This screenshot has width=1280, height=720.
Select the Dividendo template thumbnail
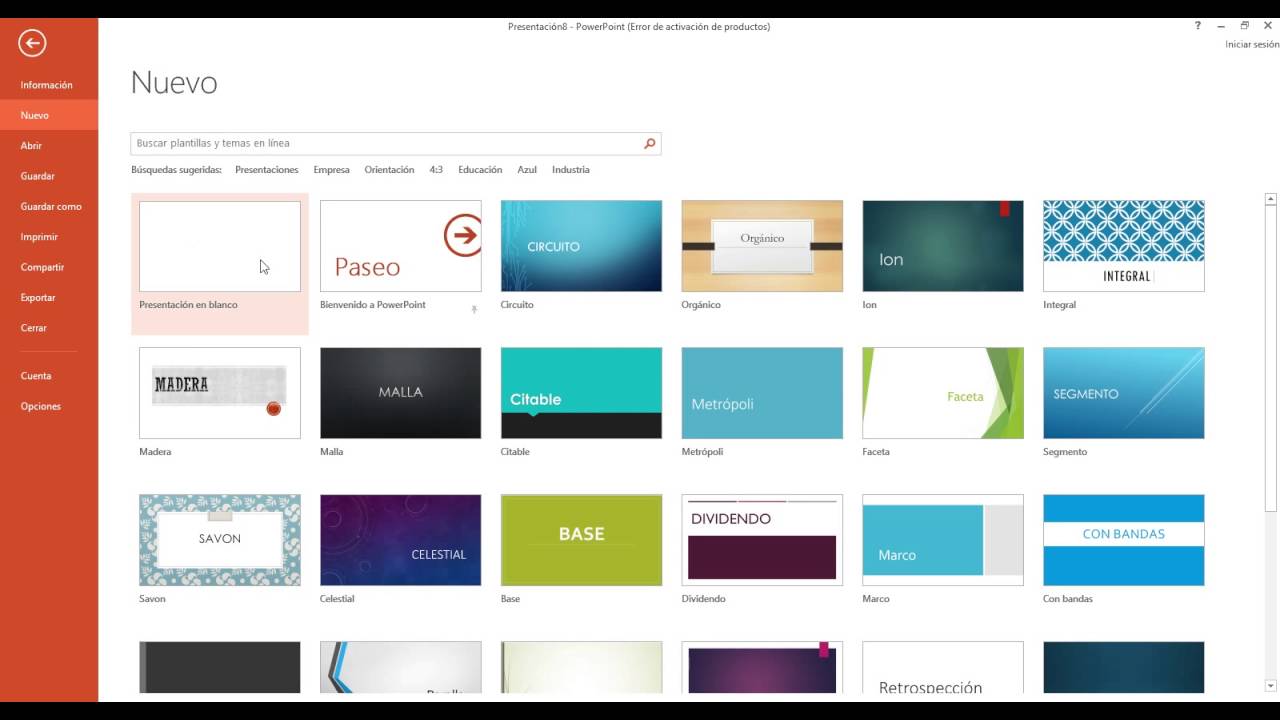[x=762, y=540]
